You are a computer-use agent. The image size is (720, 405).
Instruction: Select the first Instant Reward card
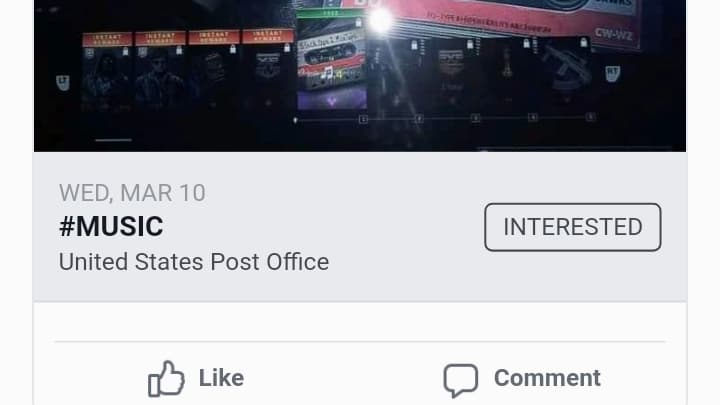coord(107,73)
